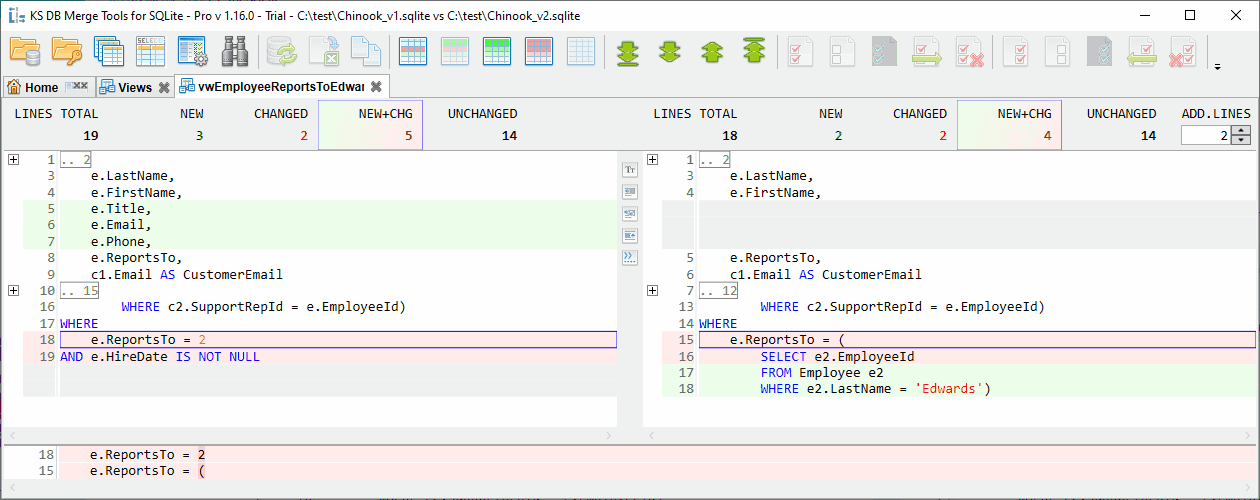This screenshot has height=500, width=1260.
Task: Close the vwEmployeeReportsToEdwards tab
Action: 376,87
